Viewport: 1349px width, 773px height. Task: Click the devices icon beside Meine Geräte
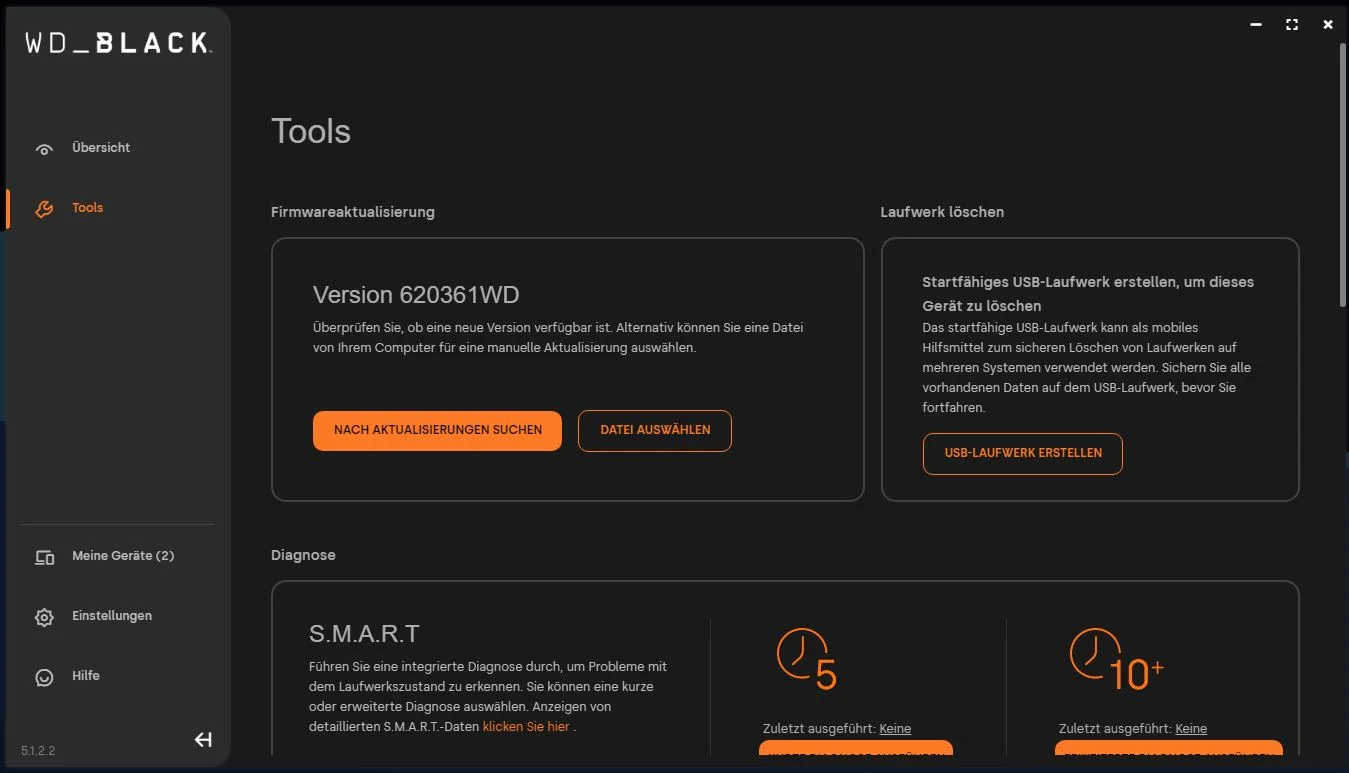[x=44, y=557]
